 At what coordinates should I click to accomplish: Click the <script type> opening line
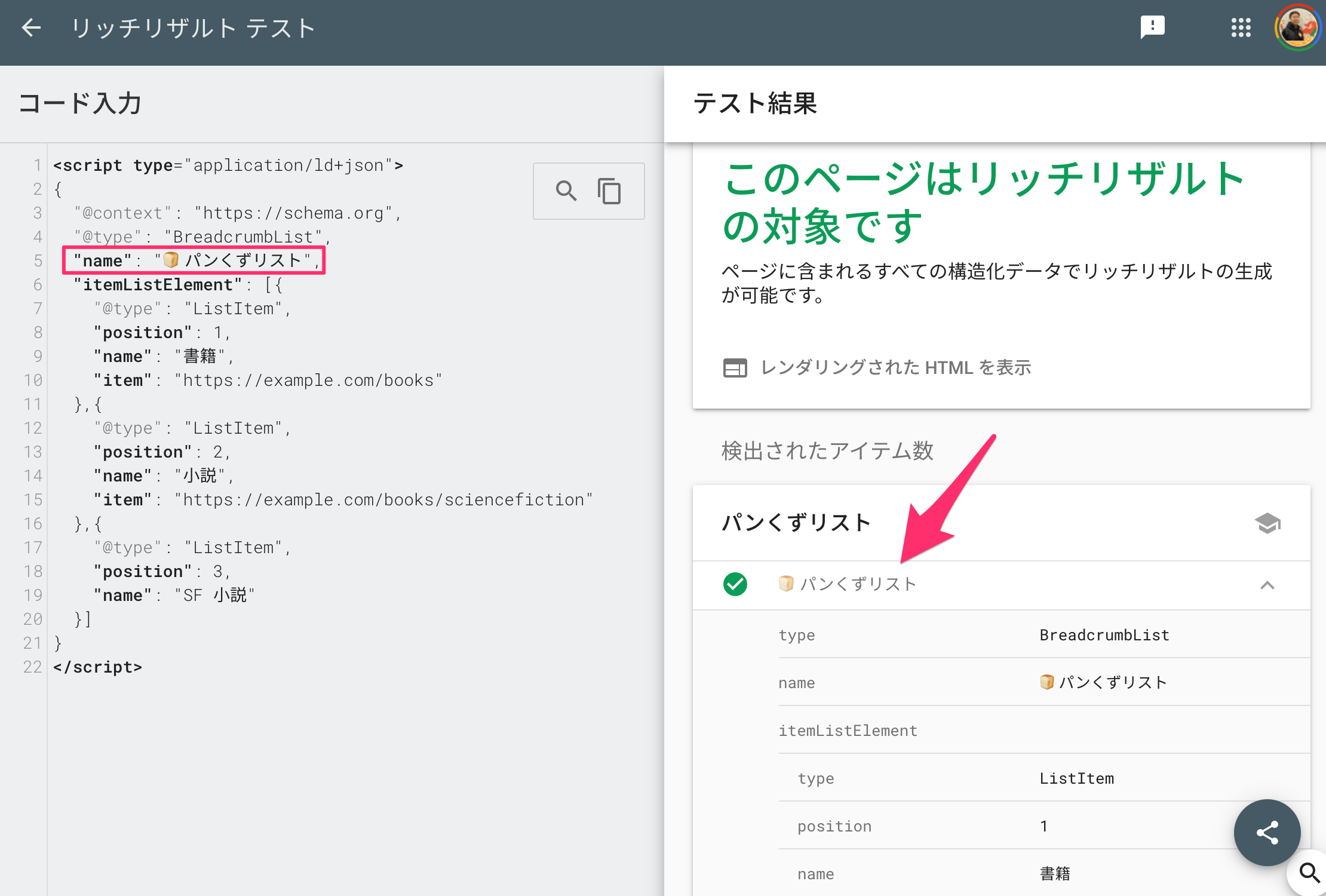[x=228, y=165]
